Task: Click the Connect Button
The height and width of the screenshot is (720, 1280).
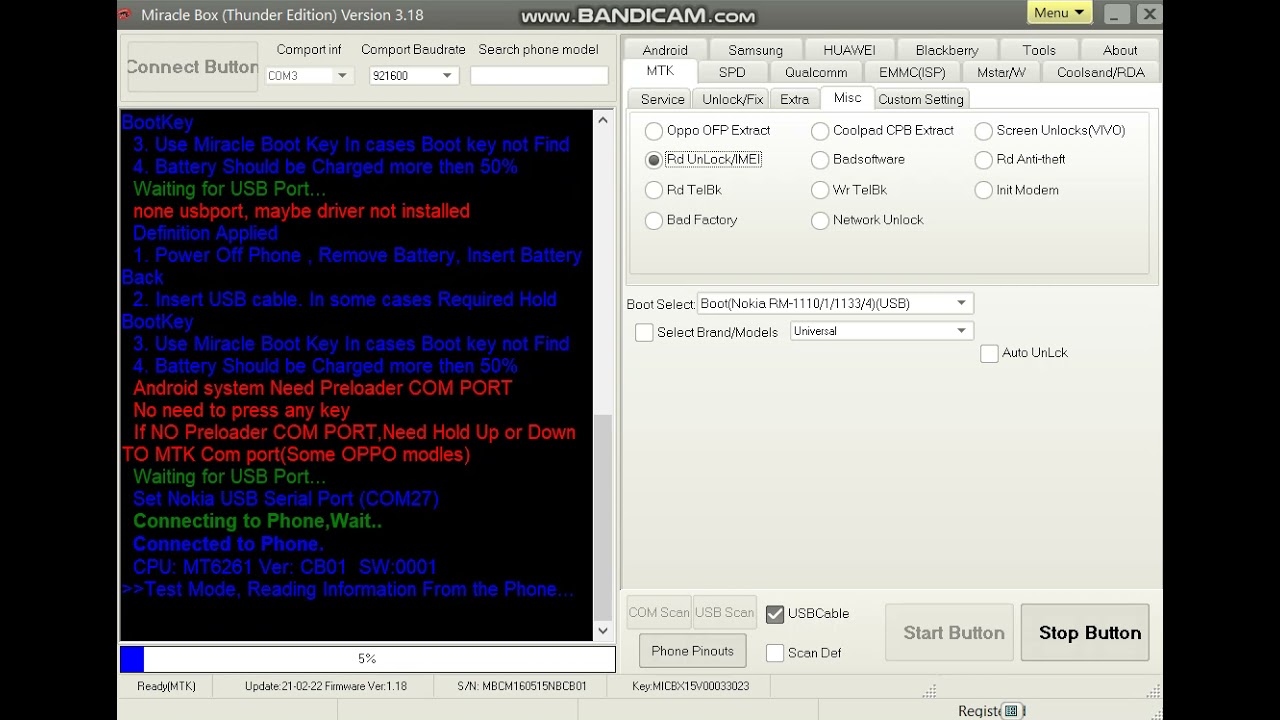Action: [192, 67]
